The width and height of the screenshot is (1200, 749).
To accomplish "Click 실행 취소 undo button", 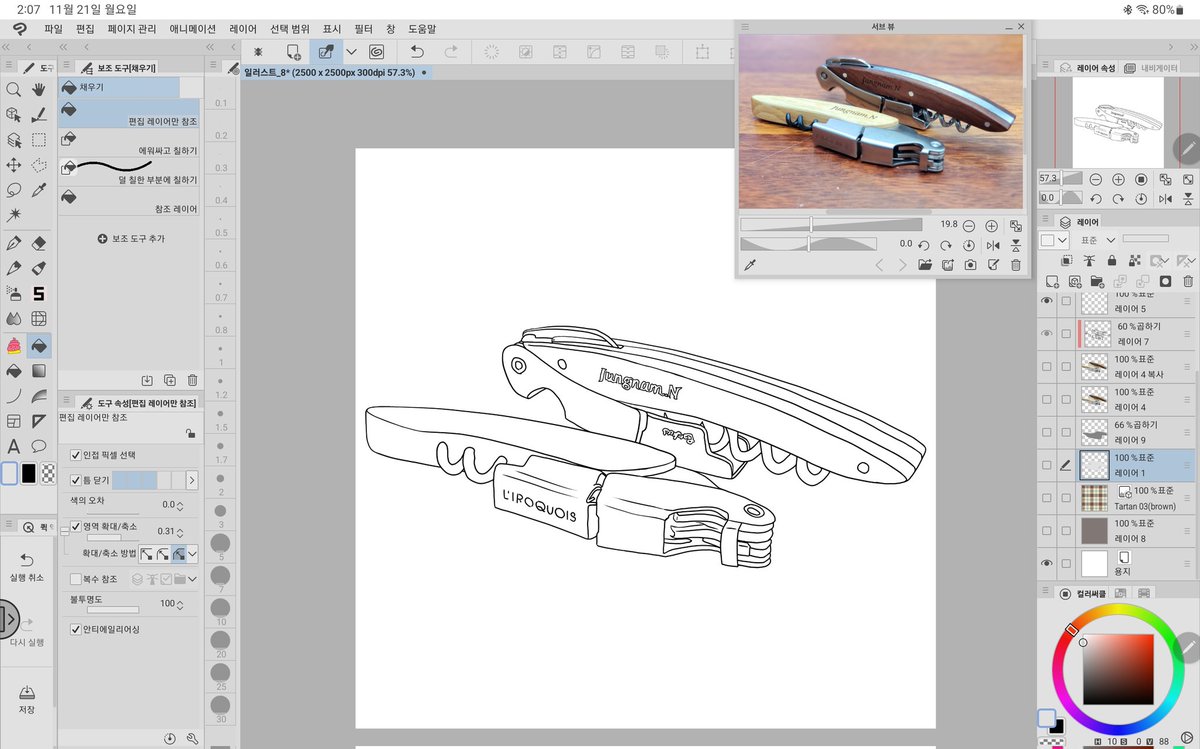I will tap(27, 567).
